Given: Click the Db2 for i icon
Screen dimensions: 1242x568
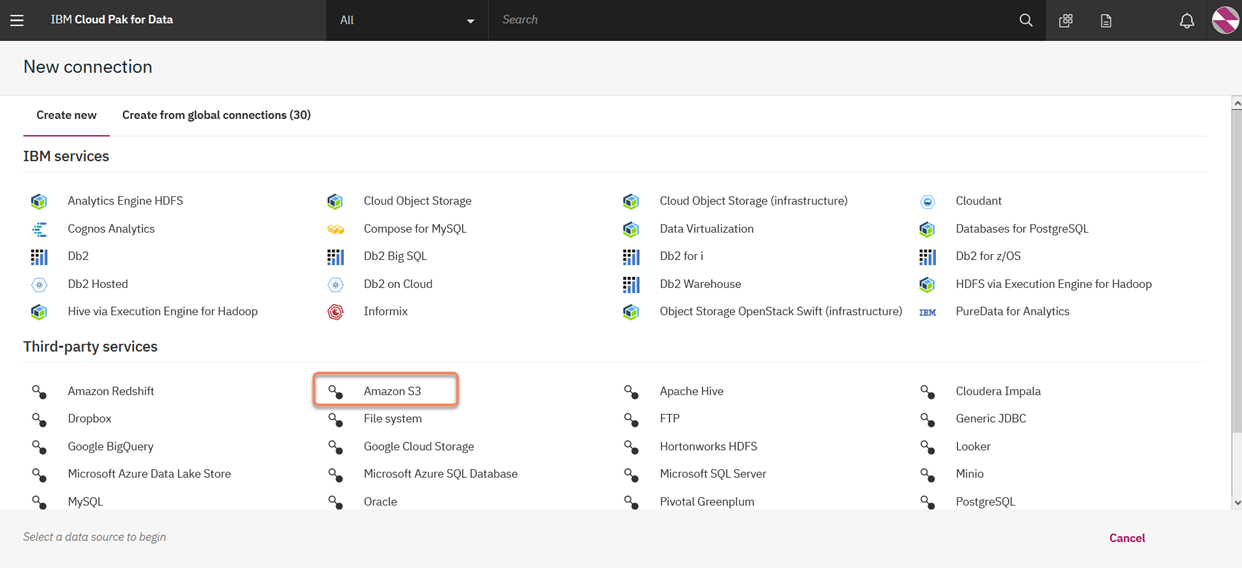Looking at the screenshot, I should [631, 257].
